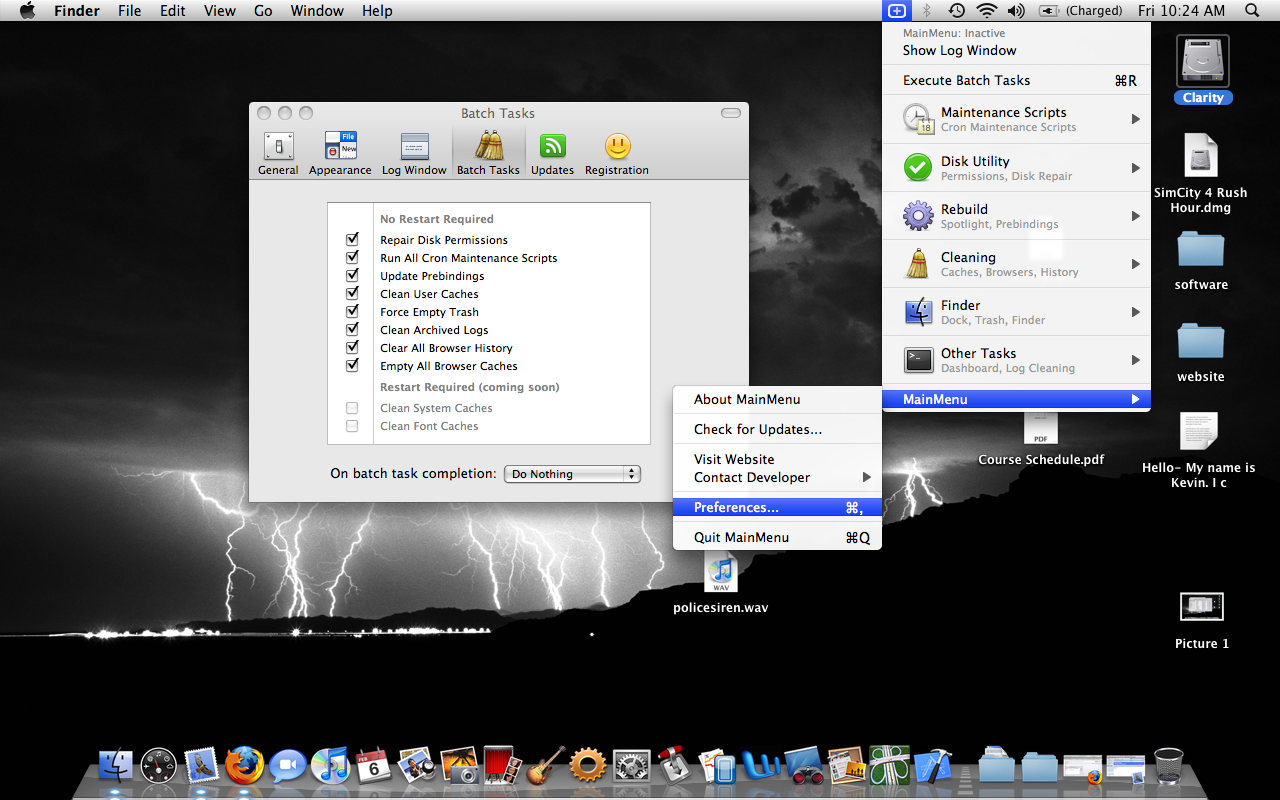Click the battery (Charged) status item
The image size is (1280, 800).
click(x=1080, y=11)
